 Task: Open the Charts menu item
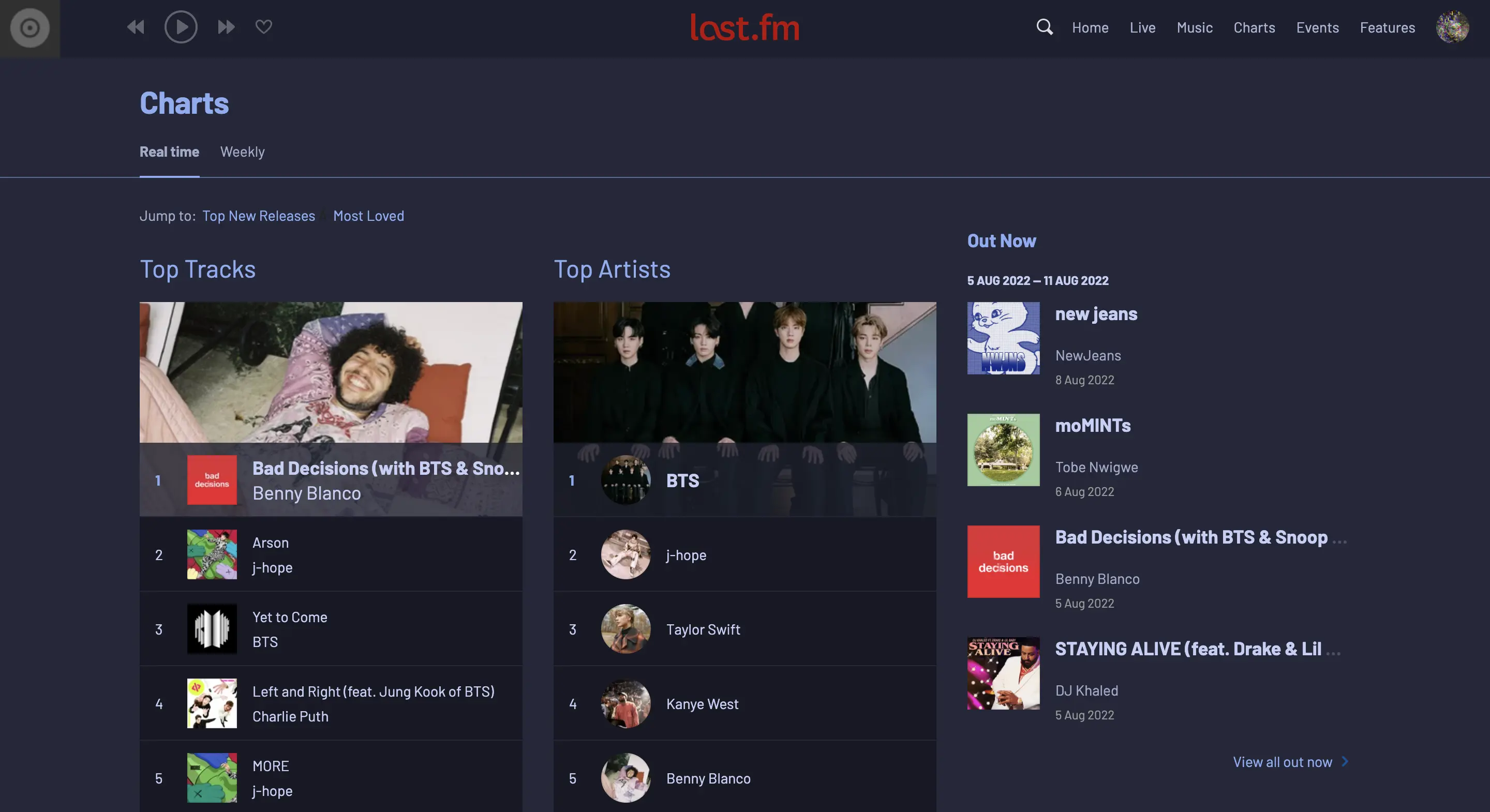click(1254, 27)
